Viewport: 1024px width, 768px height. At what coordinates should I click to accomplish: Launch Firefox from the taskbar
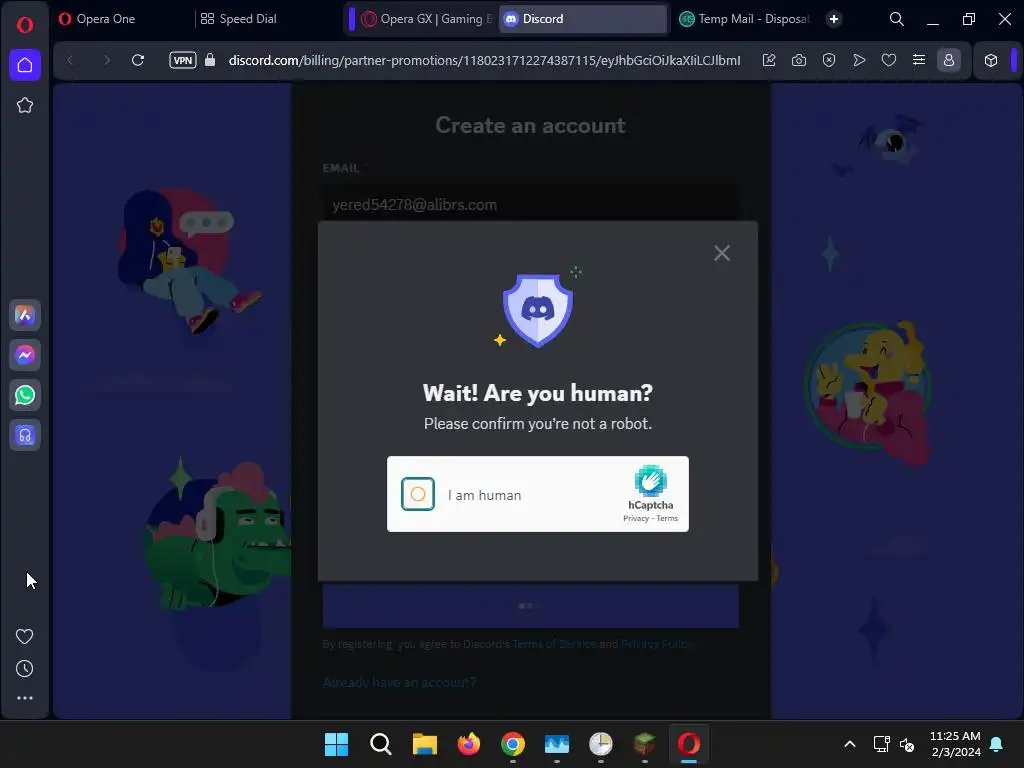pyautogui.click(x=468, y=744)
